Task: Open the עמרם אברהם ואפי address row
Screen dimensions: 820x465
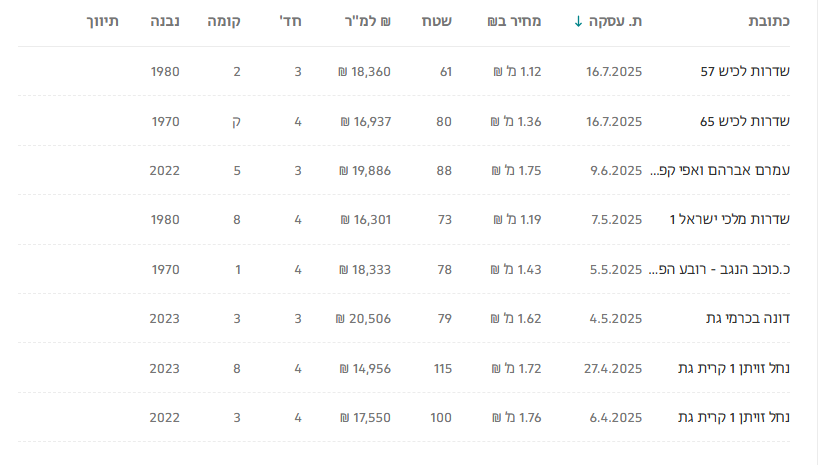Action: [720, 171]
